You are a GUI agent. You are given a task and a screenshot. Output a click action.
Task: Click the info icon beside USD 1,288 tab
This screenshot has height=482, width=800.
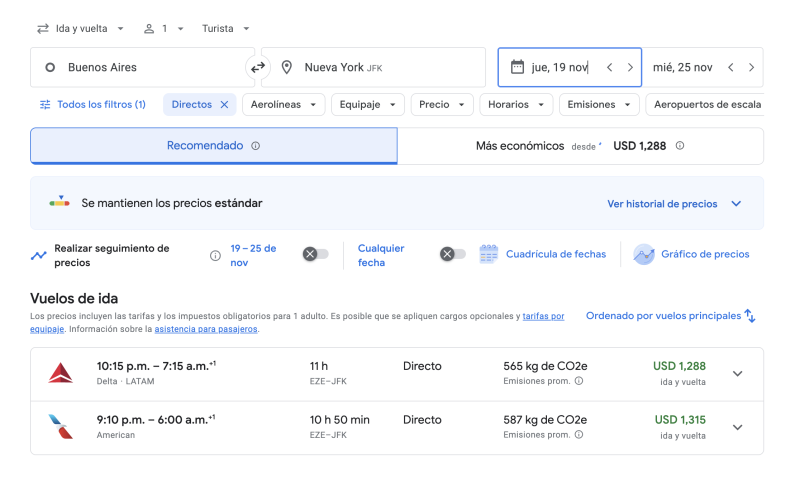click(680, 146)
